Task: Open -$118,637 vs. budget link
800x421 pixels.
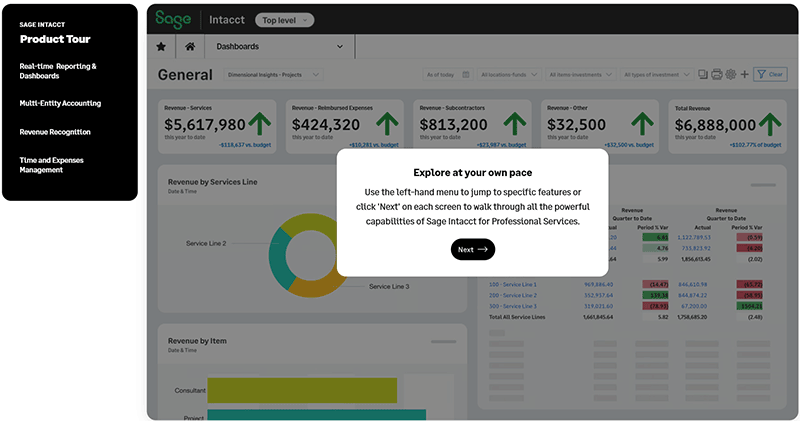Action: [245, 145]
